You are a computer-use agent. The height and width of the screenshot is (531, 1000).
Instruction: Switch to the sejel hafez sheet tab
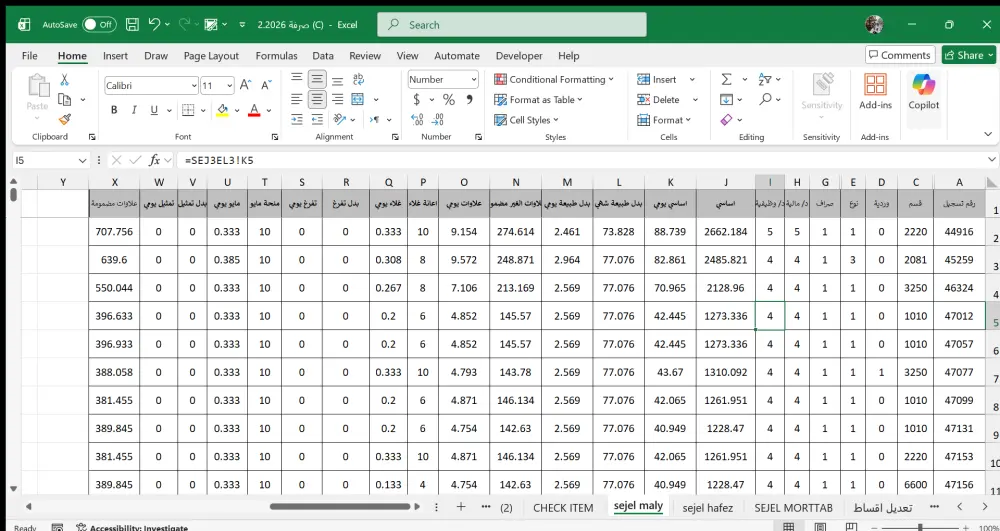pos(707,507)
